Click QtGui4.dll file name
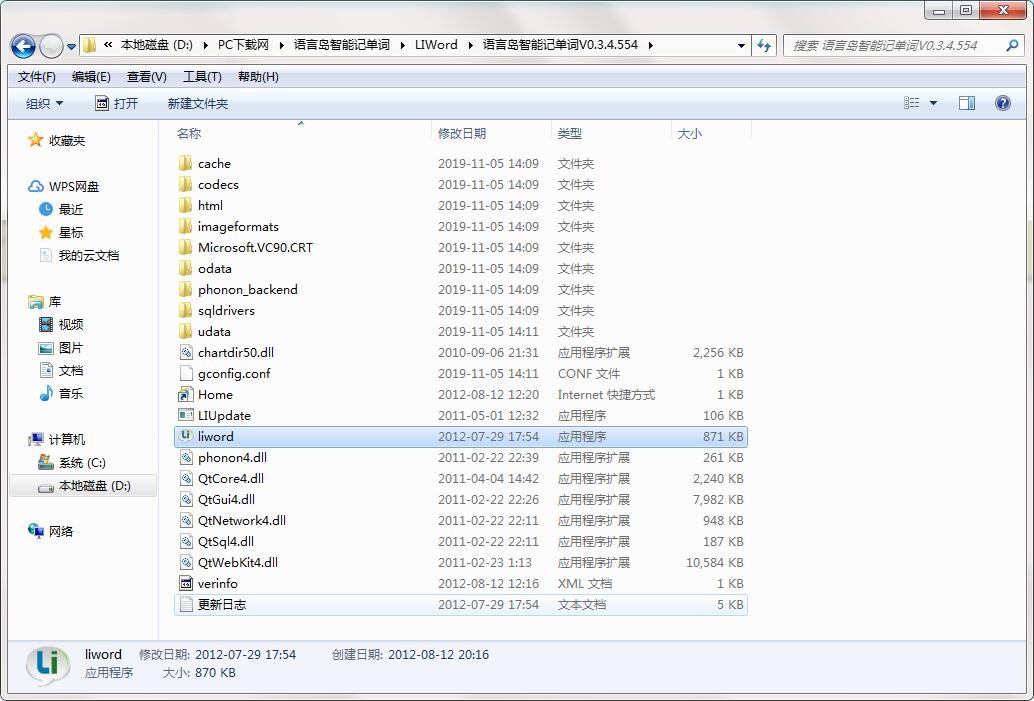 pos(226,499)
